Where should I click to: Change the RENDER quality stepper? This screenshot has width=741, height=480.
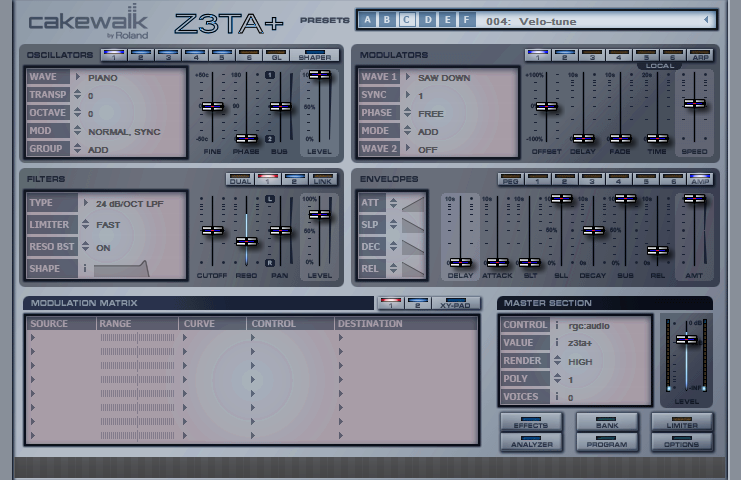(558, 360)
